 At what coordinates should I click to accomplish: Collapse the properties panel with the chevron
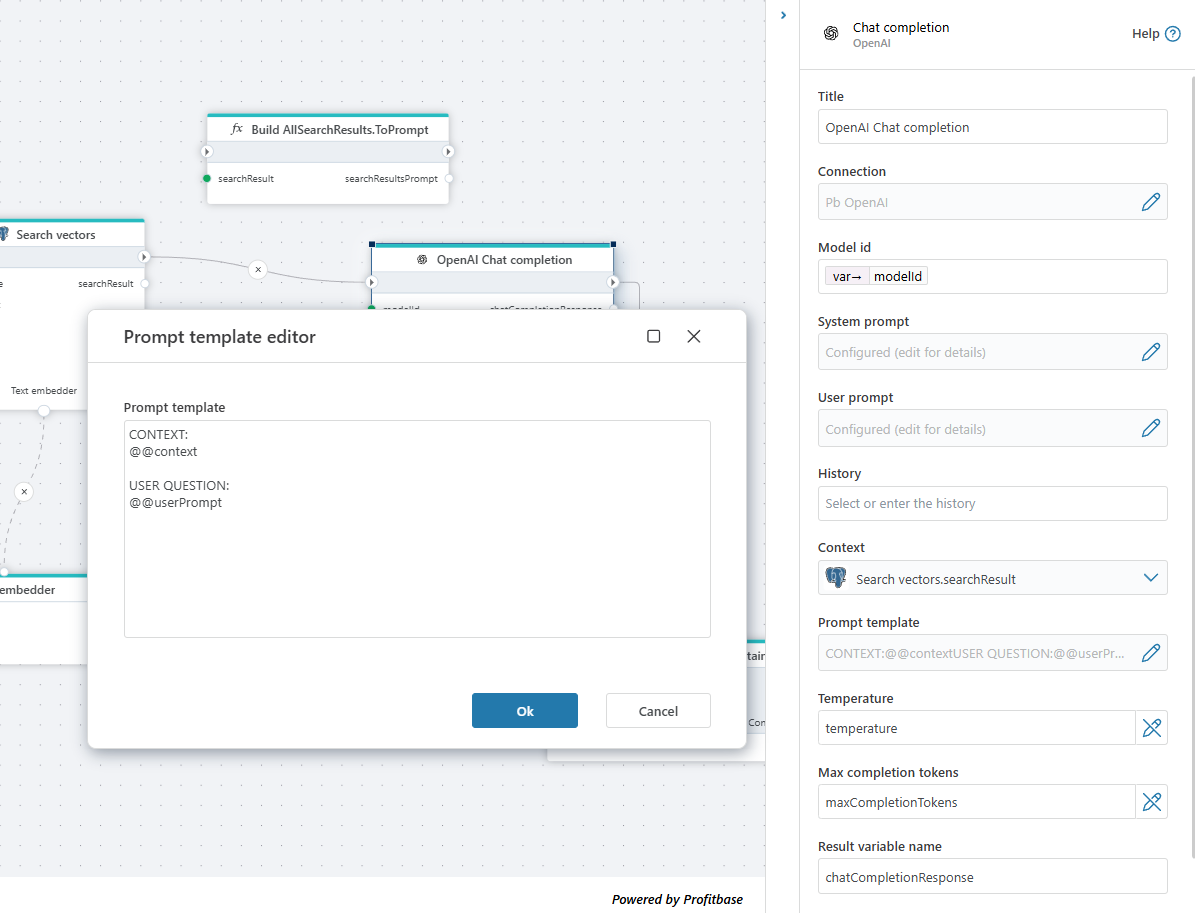click(783, 15)
